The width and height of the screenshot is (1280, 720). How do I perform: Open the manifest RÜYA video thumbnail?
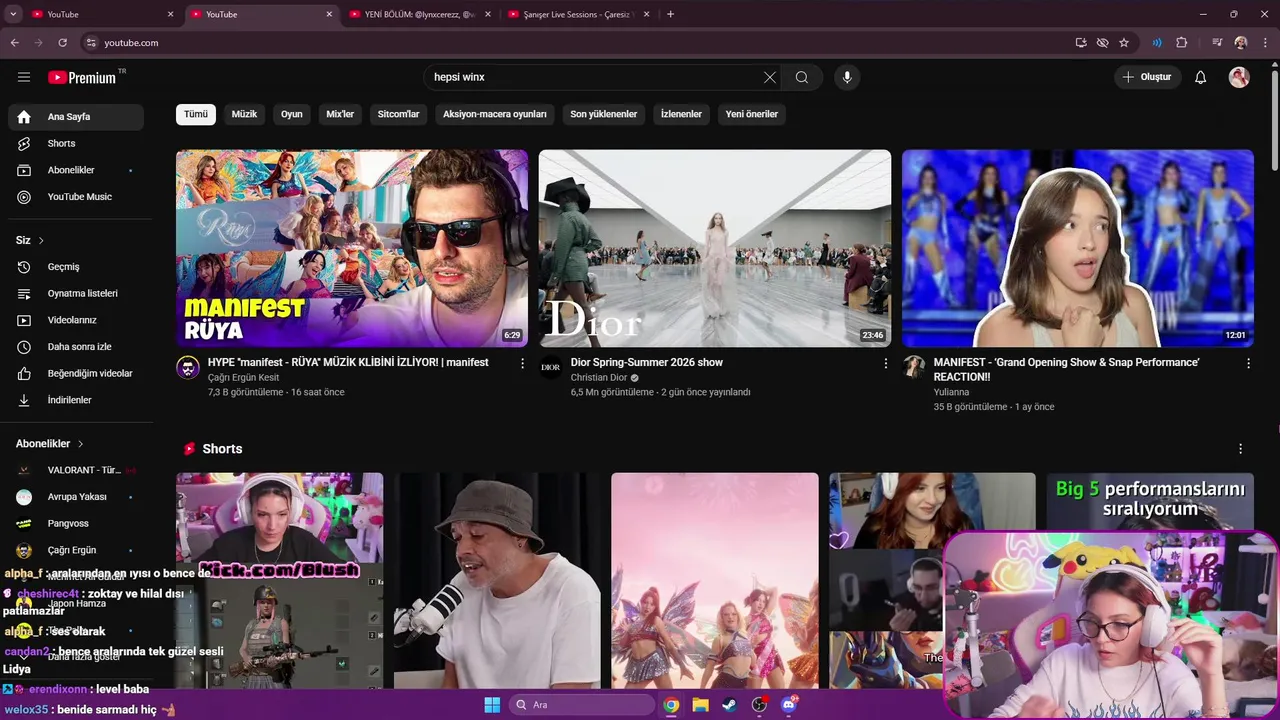(352, 248)
